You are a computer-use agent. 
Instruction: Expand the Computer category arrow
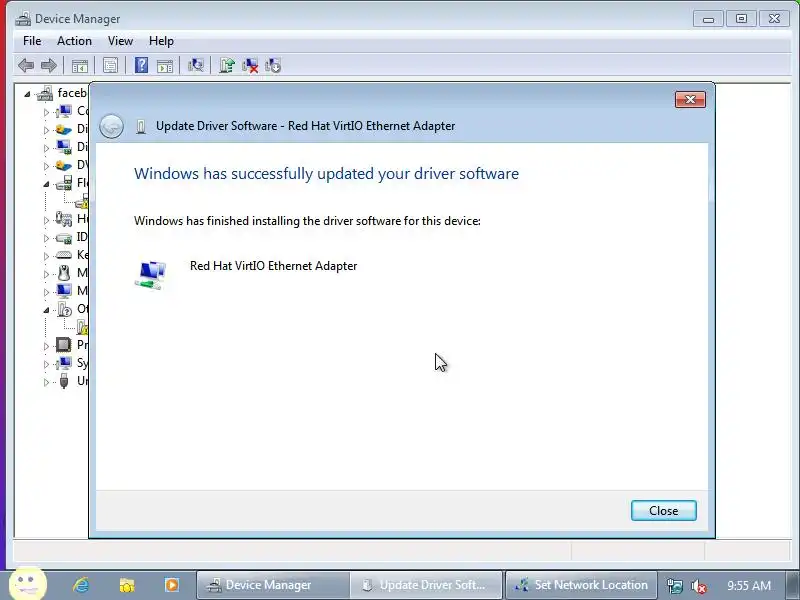[x=46, y=112]
